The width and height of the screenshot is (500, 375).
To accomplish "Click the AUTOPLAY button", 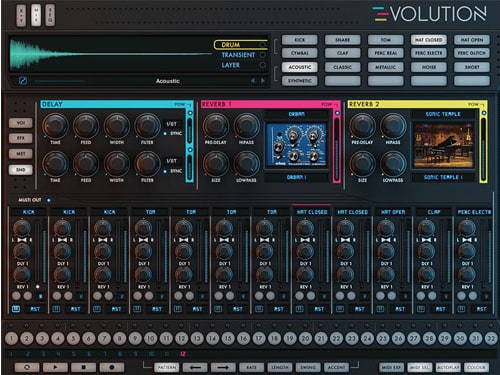I will 448,367.
